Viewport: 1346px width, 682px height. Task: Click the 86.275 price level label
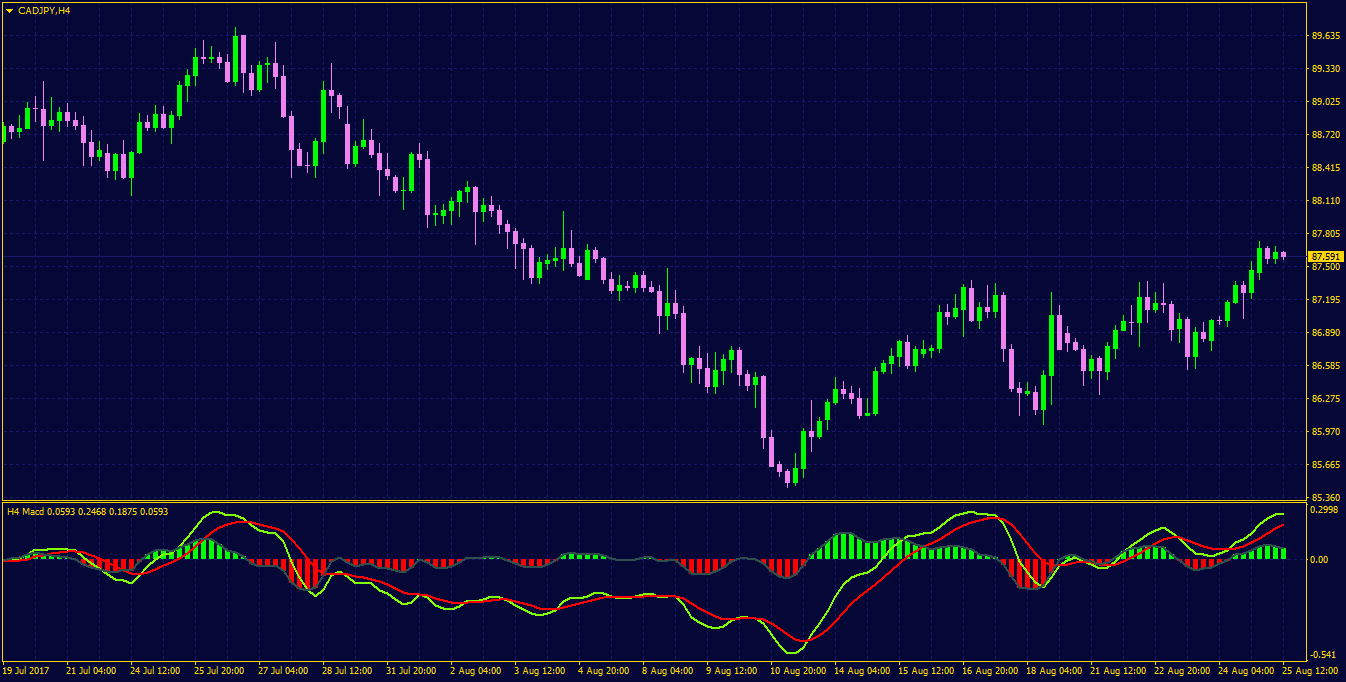click(x=1325, y=399)
